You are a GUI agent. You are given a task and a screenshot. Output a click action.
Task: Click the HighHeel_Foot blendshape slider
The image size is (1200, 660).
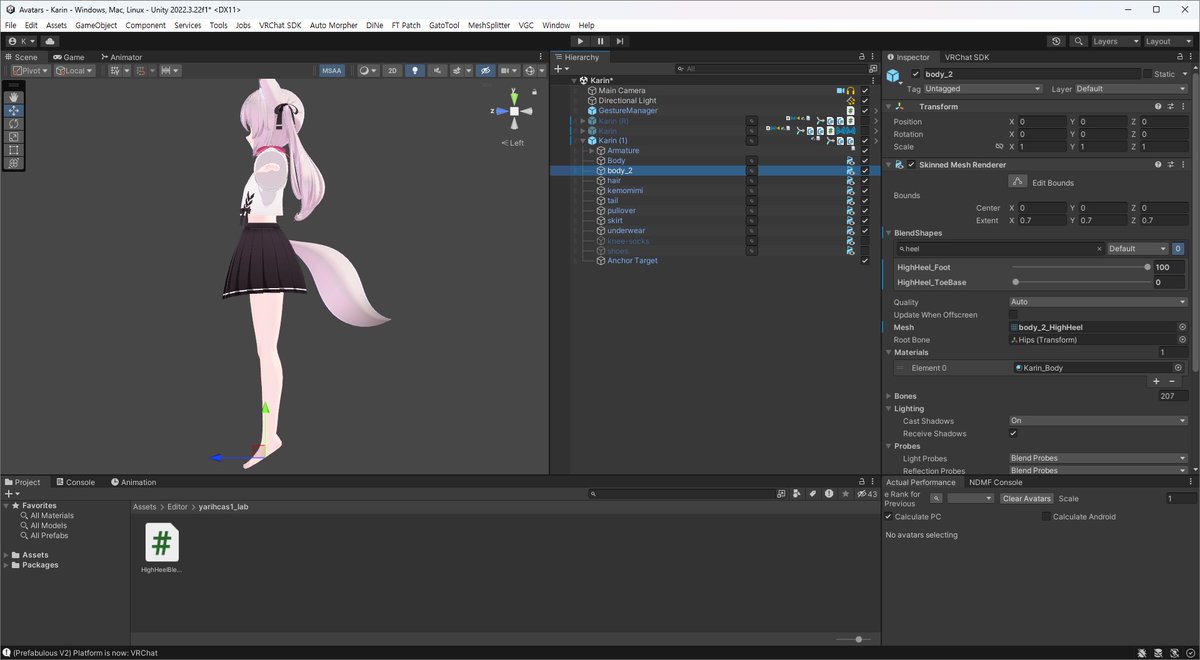pos(1080,267)
